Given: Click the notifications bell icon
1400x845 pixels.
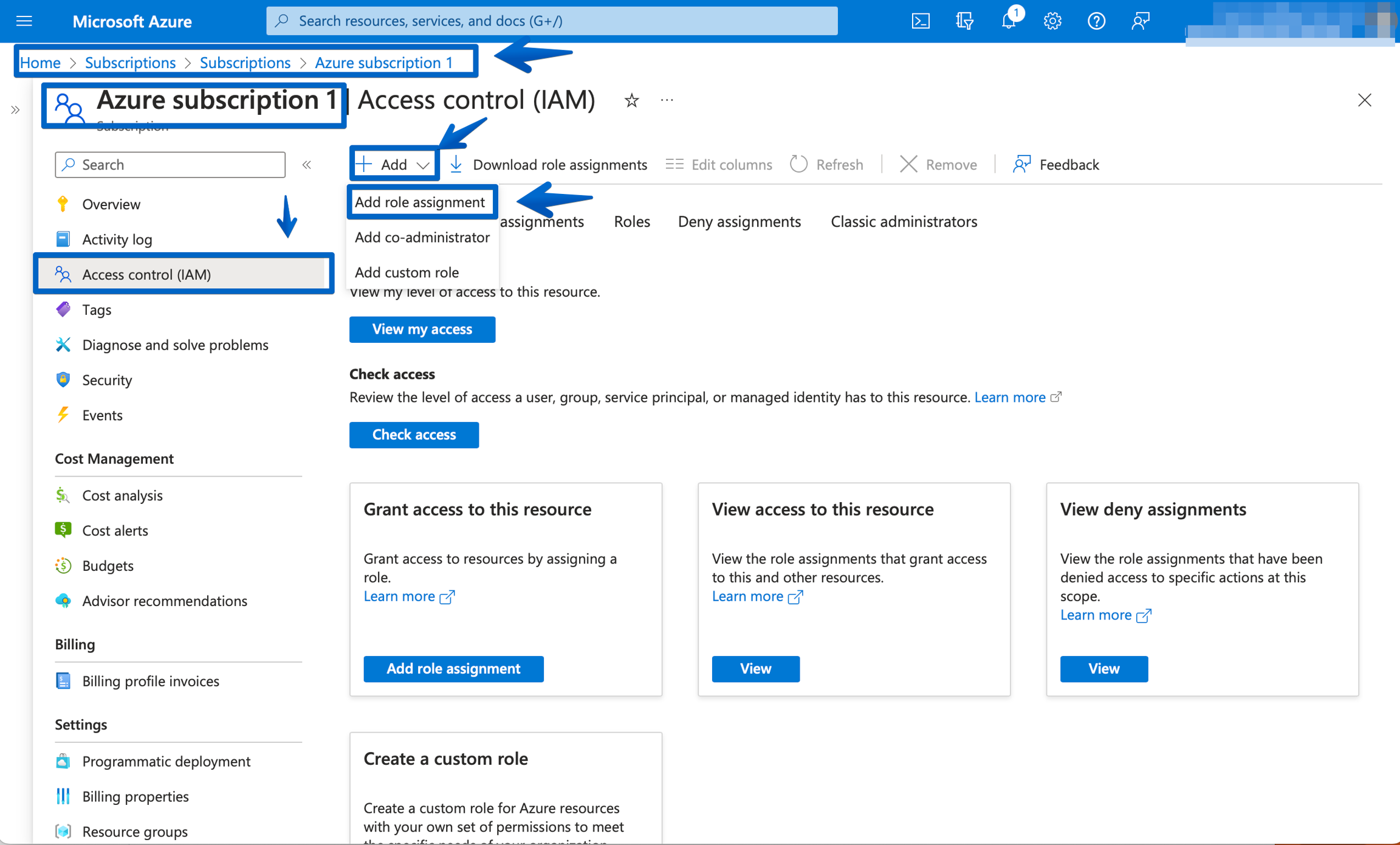Looking at the screenshot, I should [x=1008, y=21].
